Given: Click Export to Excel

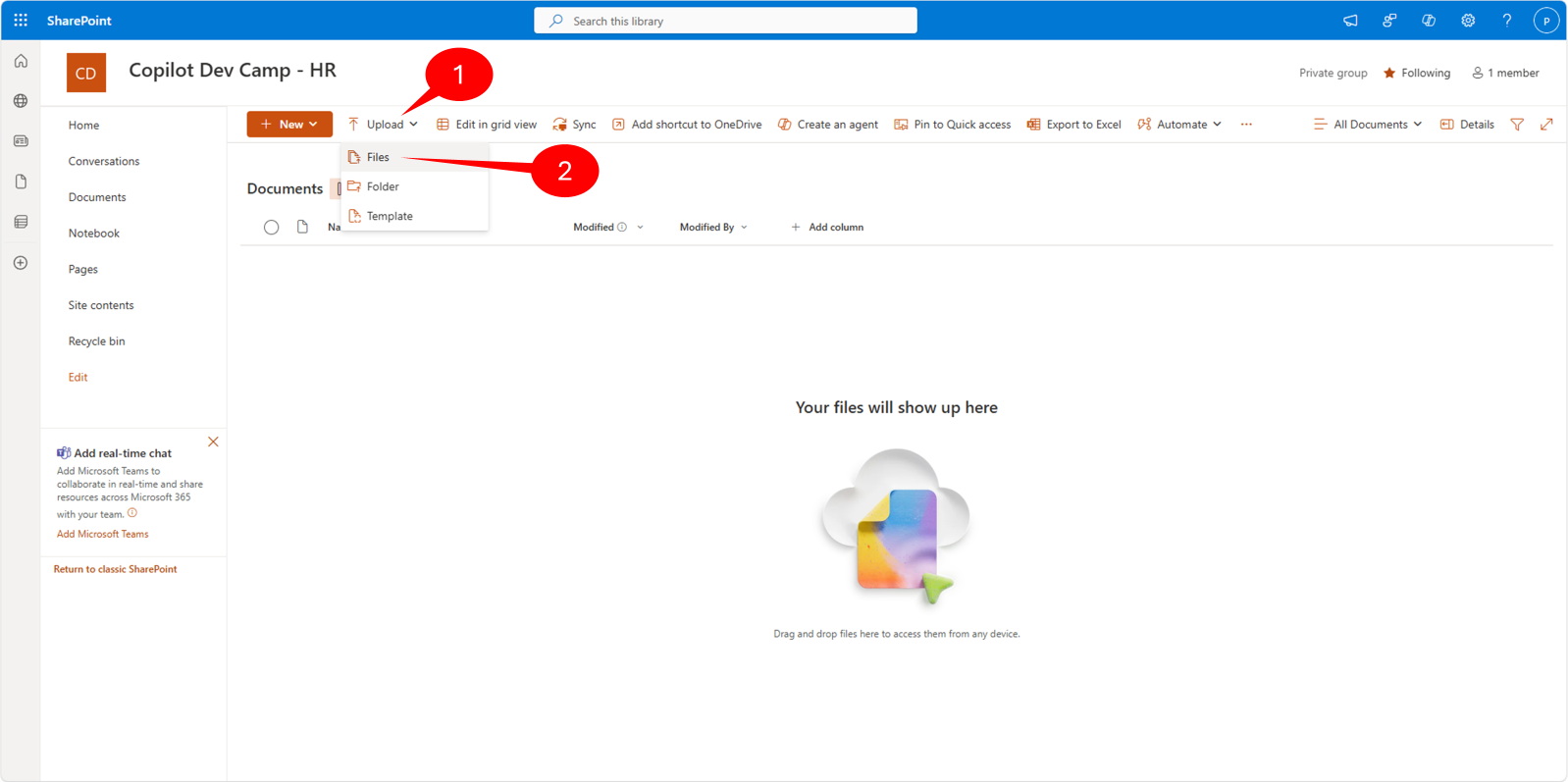Looking at the screenshot, I should coord(1074,125).
